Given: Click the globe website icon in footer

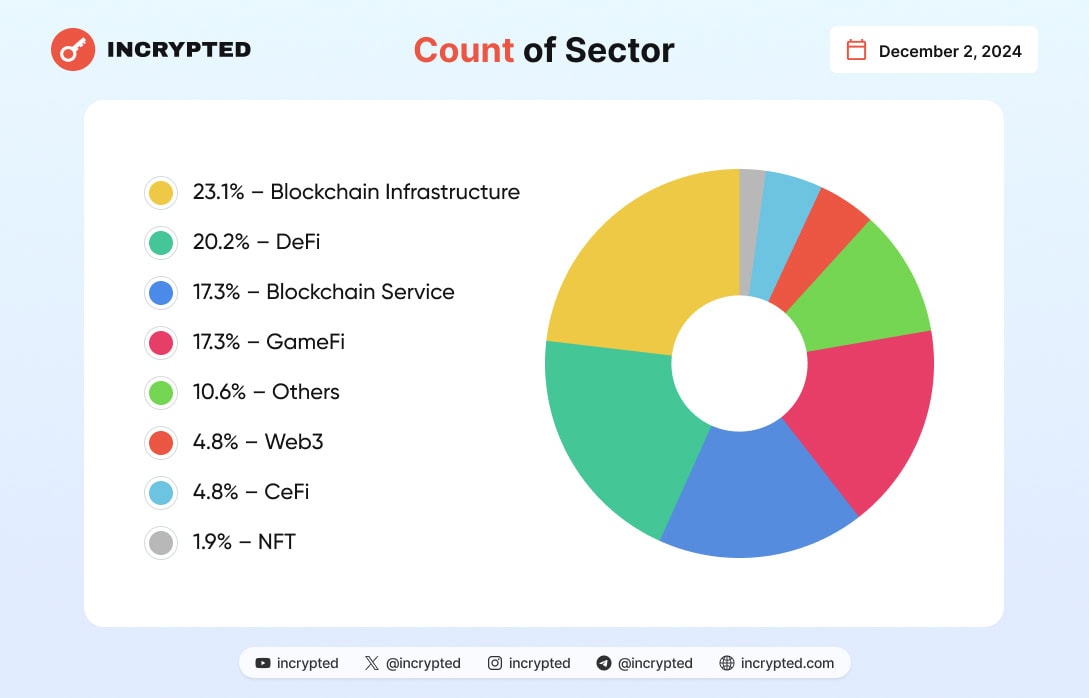Looking at the screenshot, I should tap(727, 663).
